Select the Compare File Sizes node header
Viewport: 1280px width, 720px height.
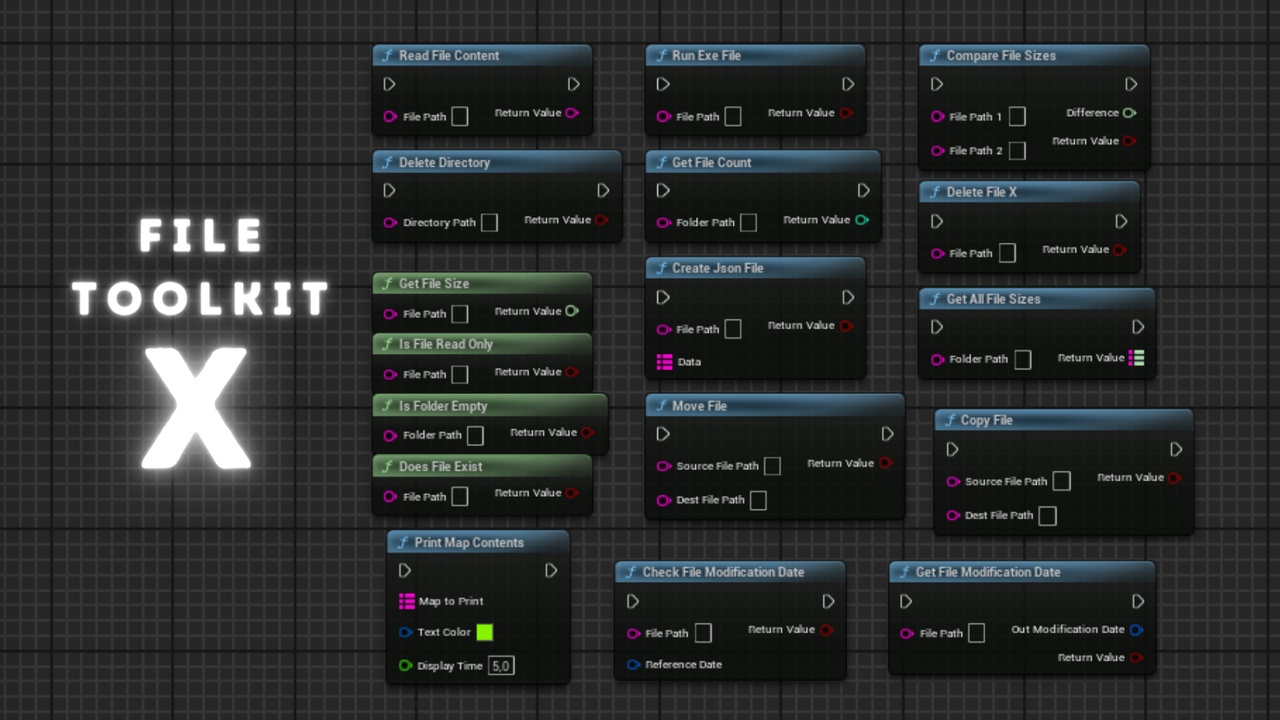[x=1034, y=56]
